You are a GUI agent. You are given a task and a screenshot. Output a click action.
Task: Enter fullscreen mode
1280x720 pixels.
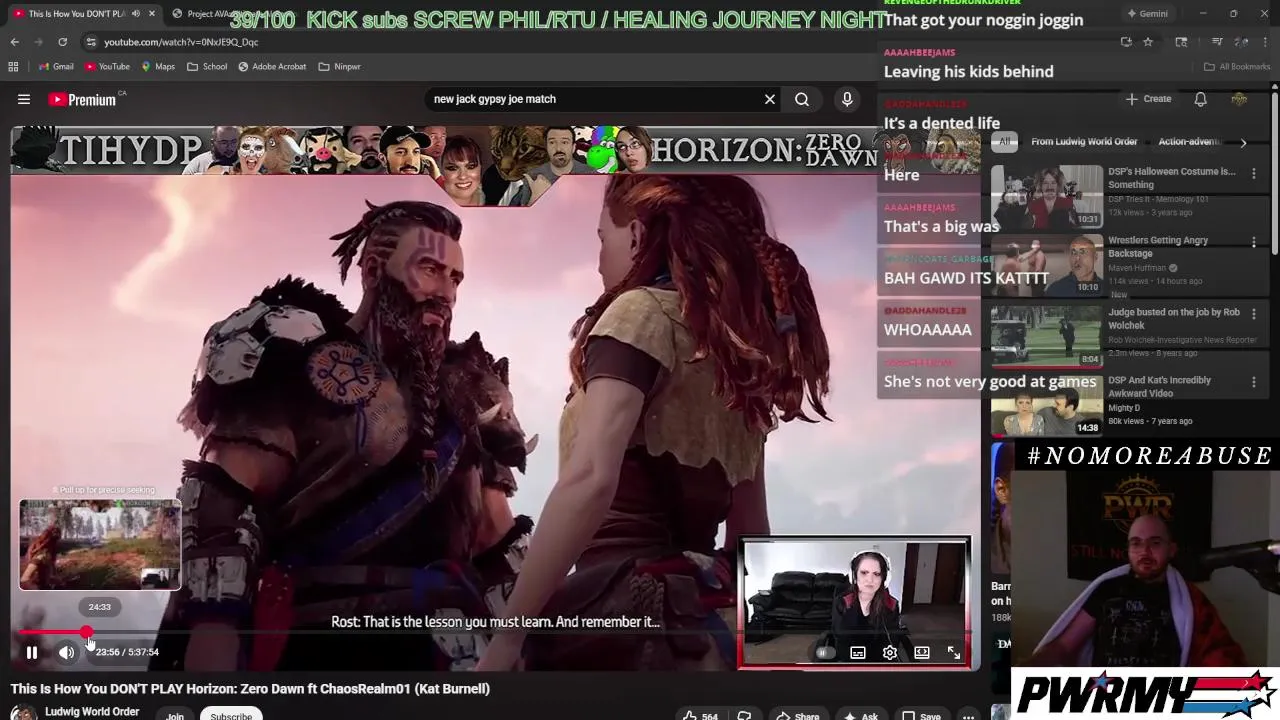[954, 653]
